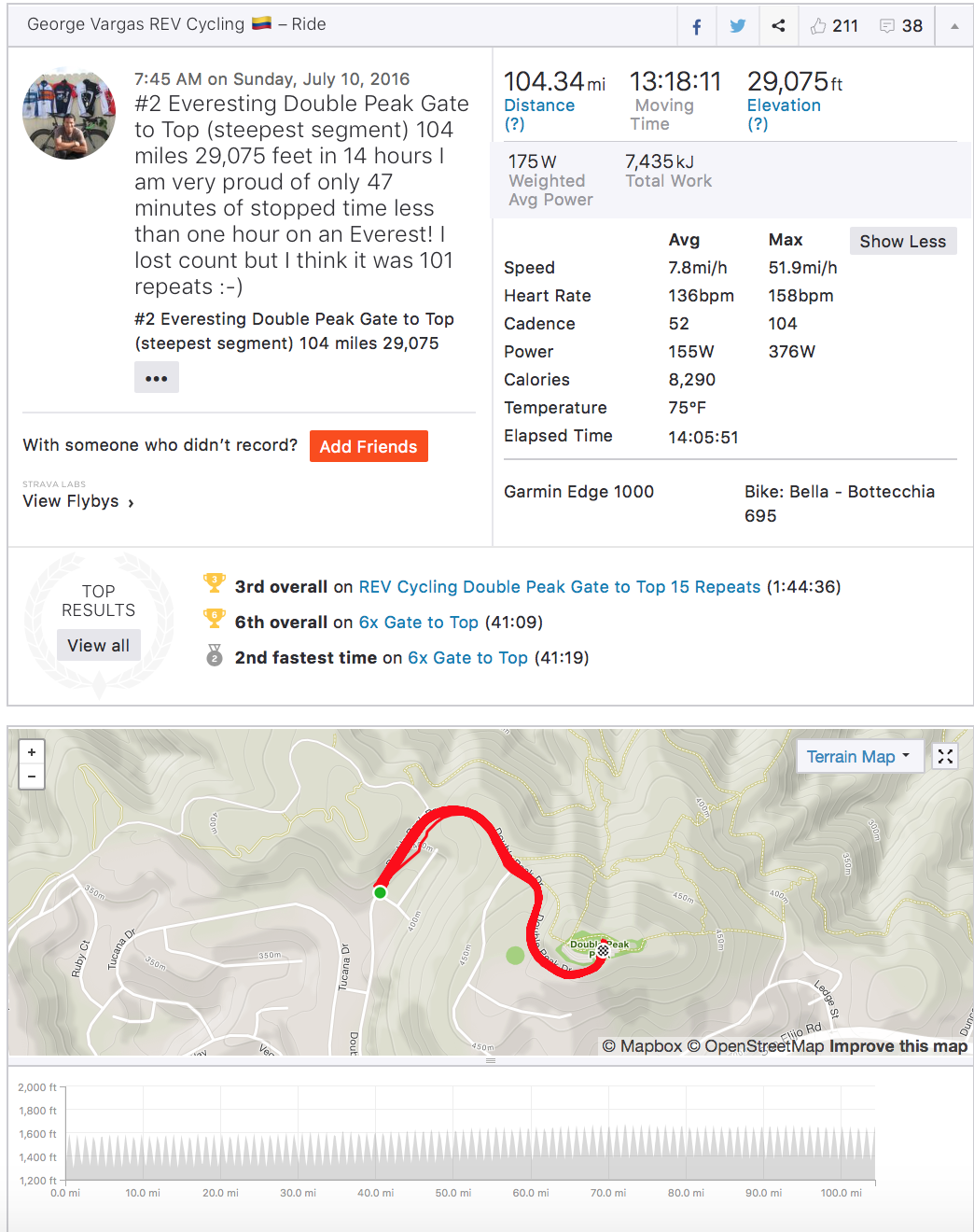
Task: Click the share icon in header
Action: [x=778, y=26]
